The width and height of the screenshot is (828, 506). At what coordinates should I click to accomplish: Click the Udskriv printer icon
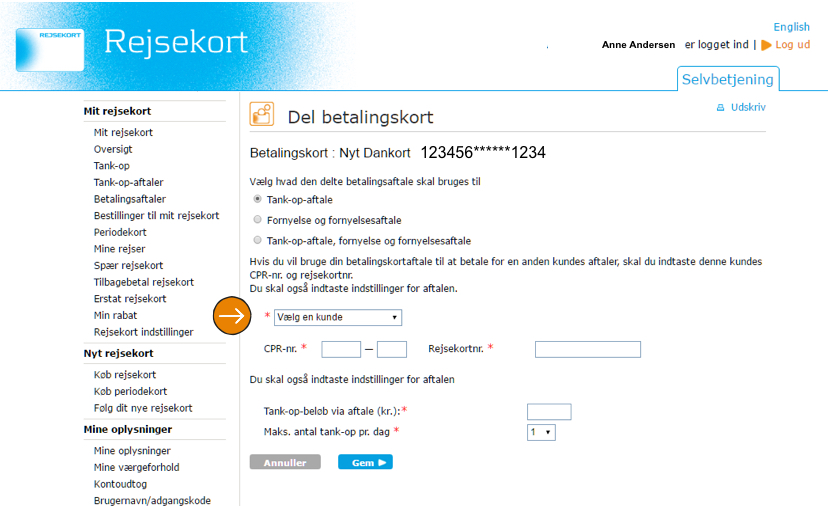click(720, 108)
